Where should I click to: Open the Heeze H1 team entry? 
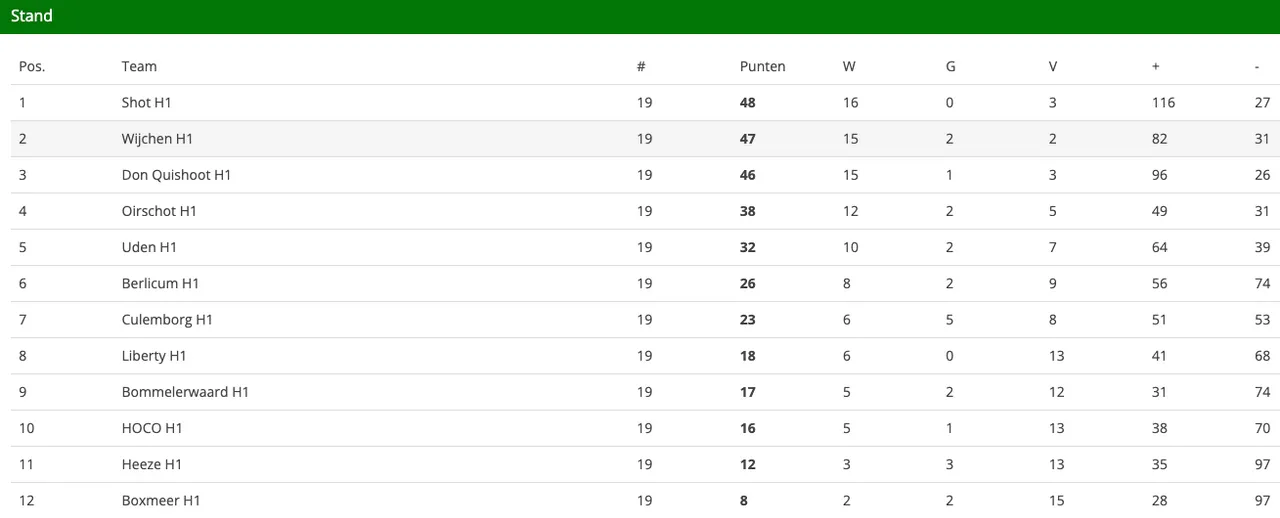pyautogui.click(x=152, y=464)
